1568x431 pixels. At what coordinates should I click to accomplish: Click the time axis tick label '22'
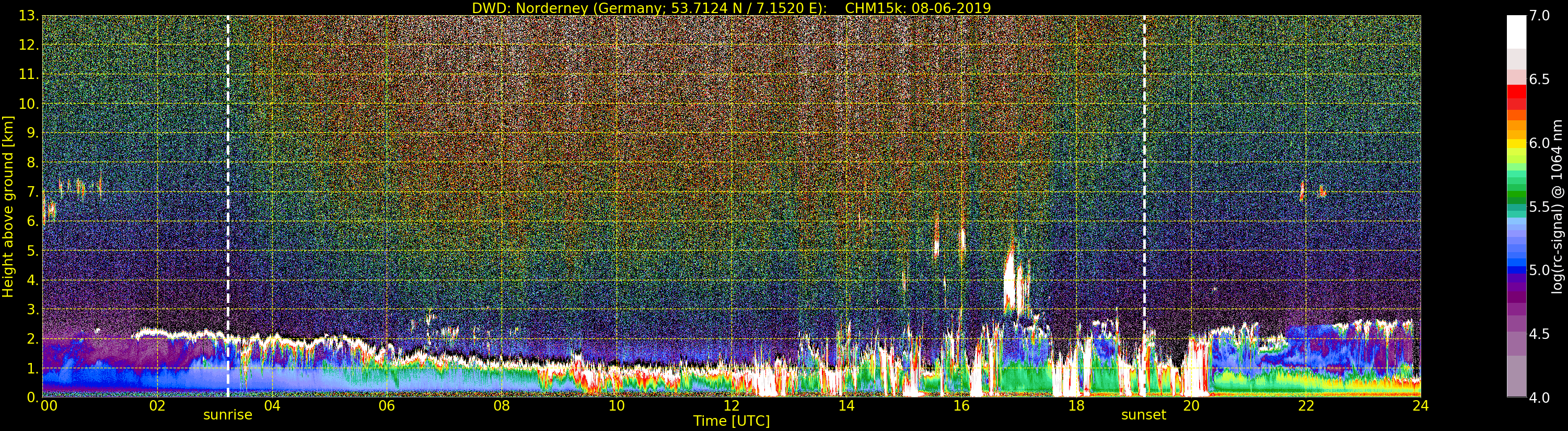coord(1306,406)
